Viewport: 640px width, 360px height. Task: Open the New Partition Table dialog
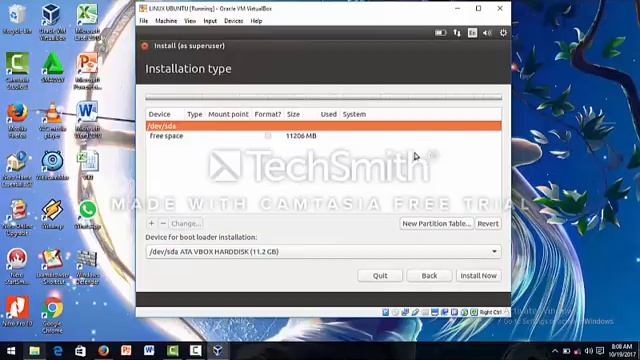(x=436, y=224)
